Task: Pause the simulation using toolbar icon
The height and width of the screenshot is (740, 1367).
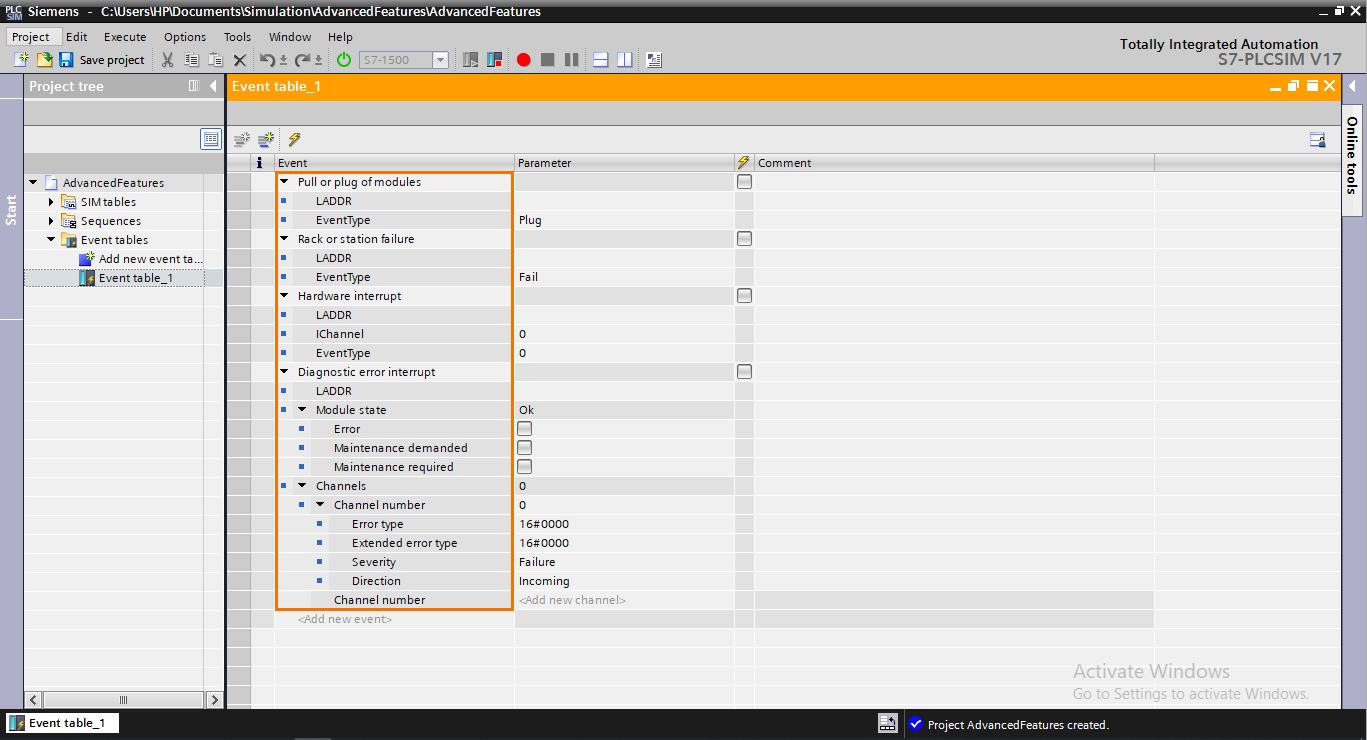Action: [571, 59]
